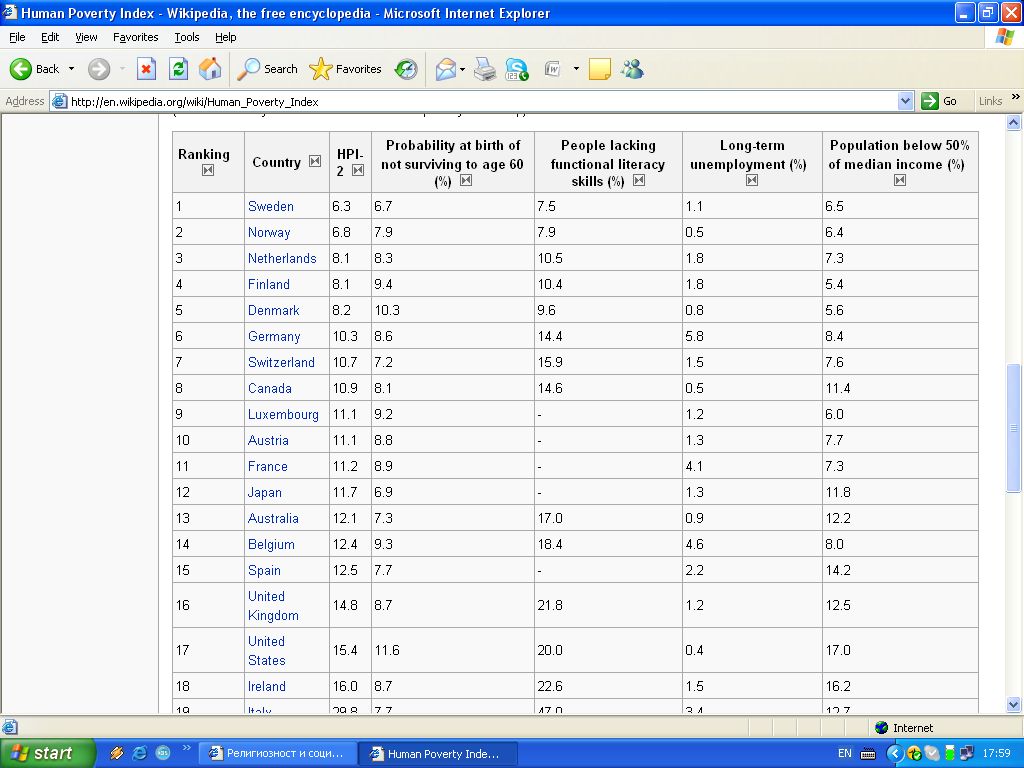Toggle sort on the Ranking column
This screenshot has height=768, width=1024.
tap(208, 171)
